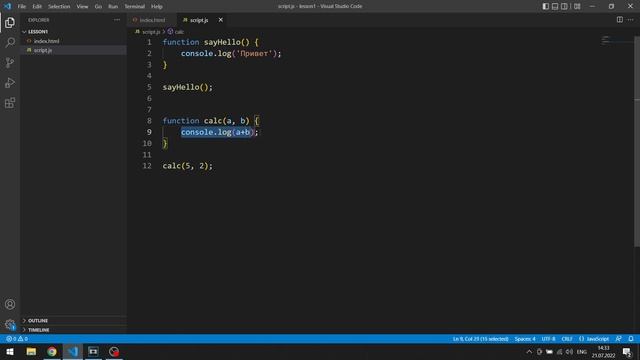Open the Go menu
The height and width of the screenshot is (360, 640).
click(x=98, y=6)
